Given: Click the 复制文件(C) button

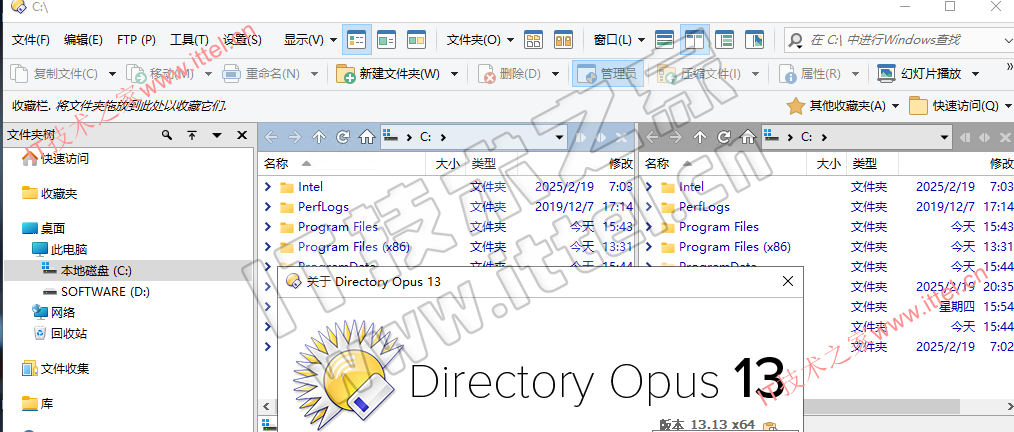Looking at the screenshot, I should 55,74.
